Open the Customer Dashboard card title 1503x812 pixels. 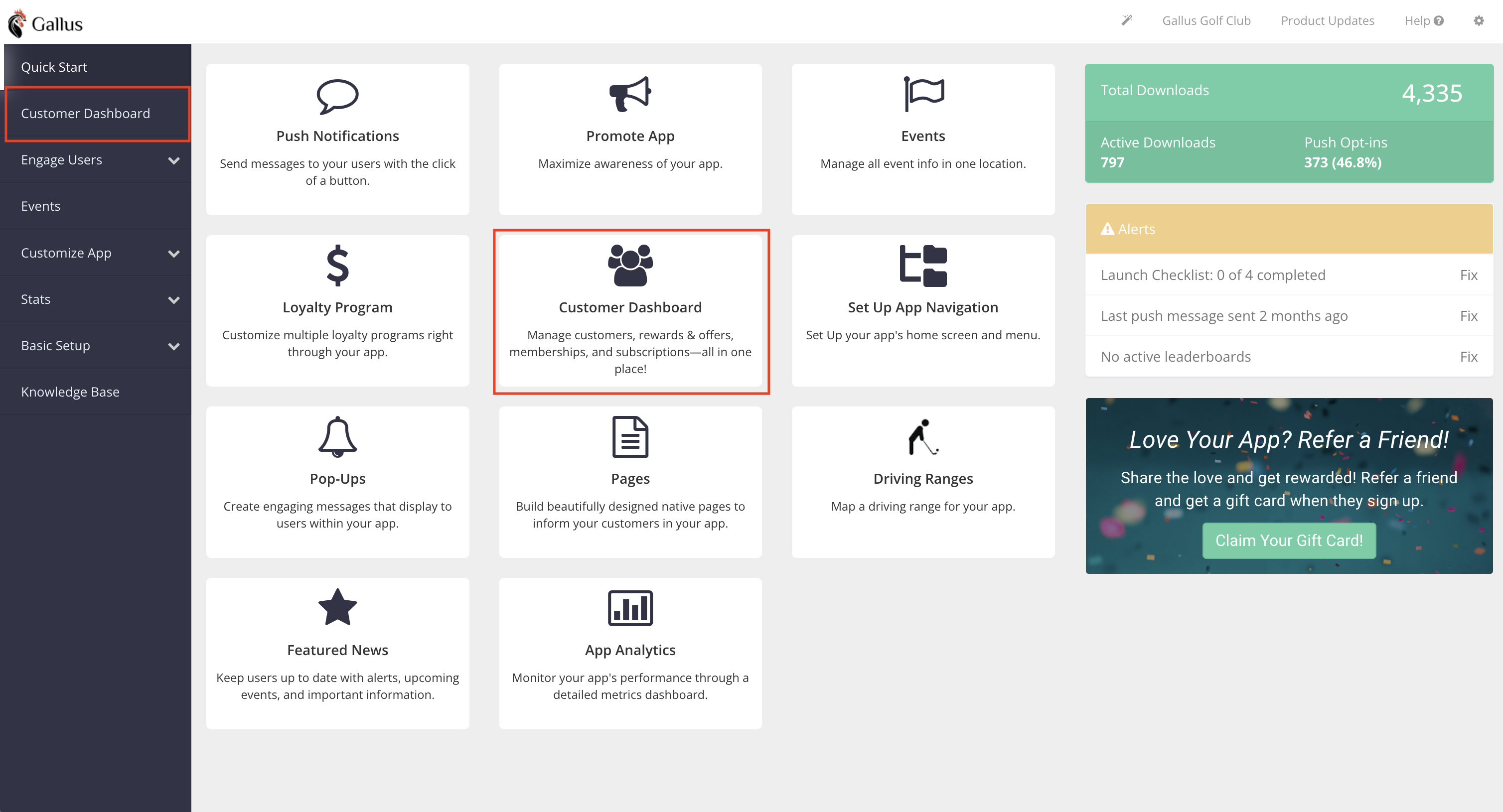tap(630, 307)
